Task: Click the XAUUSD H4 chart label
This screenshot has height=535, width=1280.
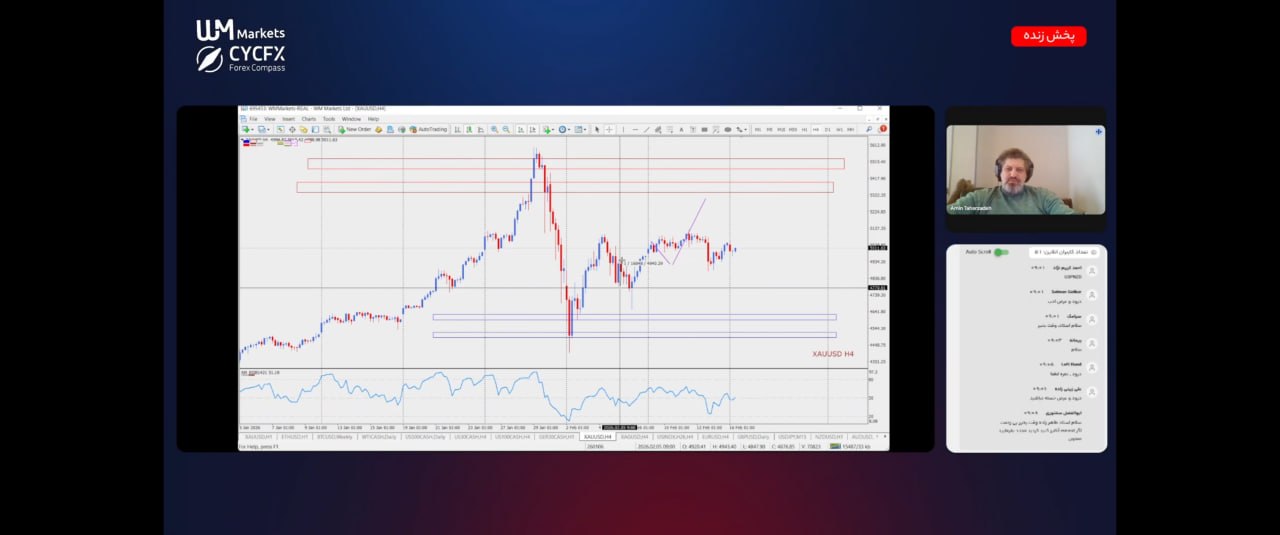Action: point(833,353)
